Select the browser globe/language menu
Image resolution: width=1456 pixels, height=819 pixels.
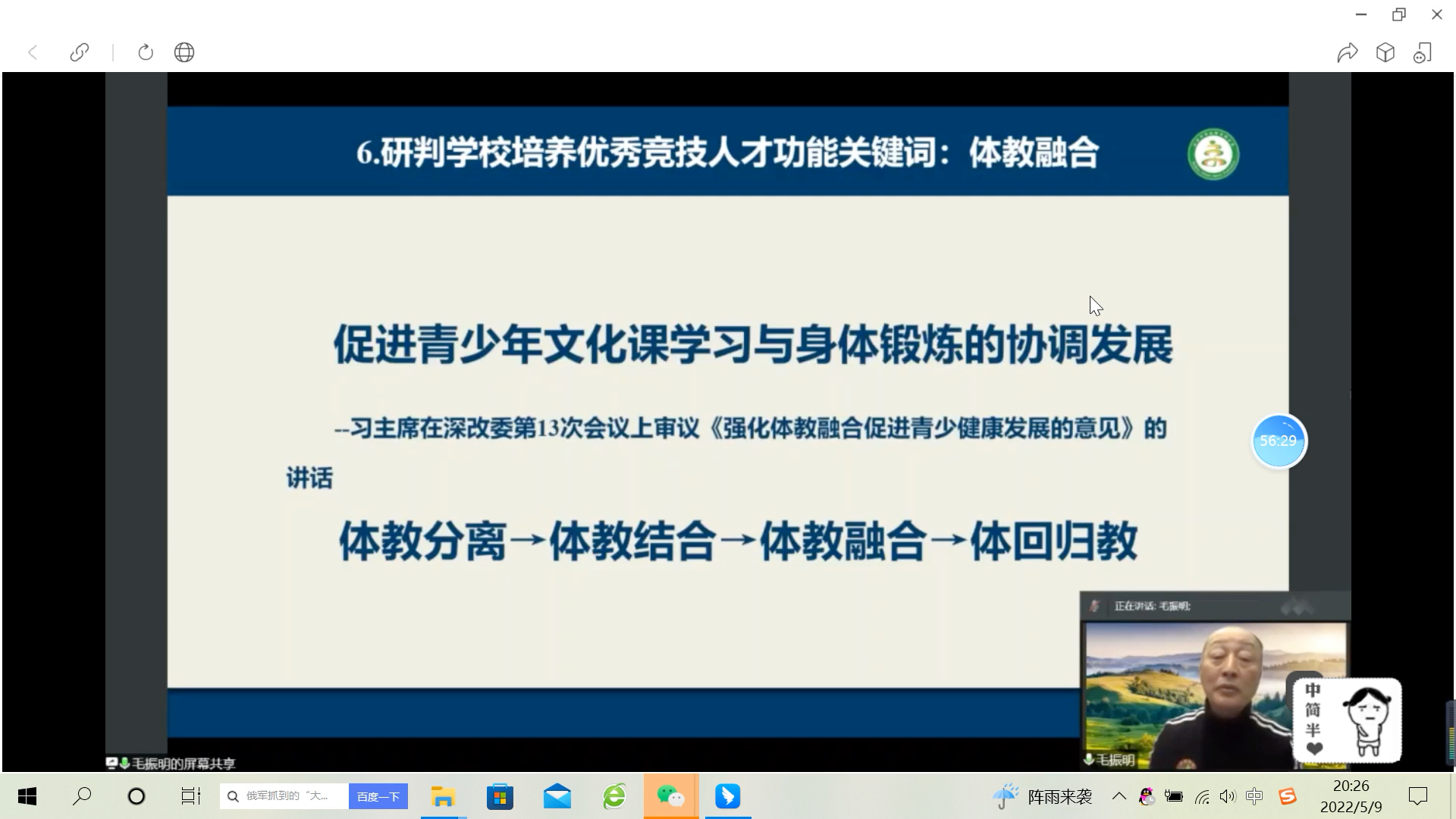pyautogui.click(x=183, y=52)
